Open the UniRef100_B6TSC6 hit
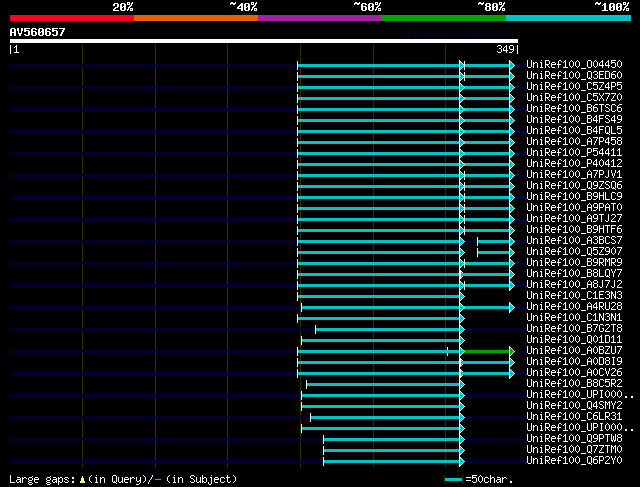 click(574, 109)
